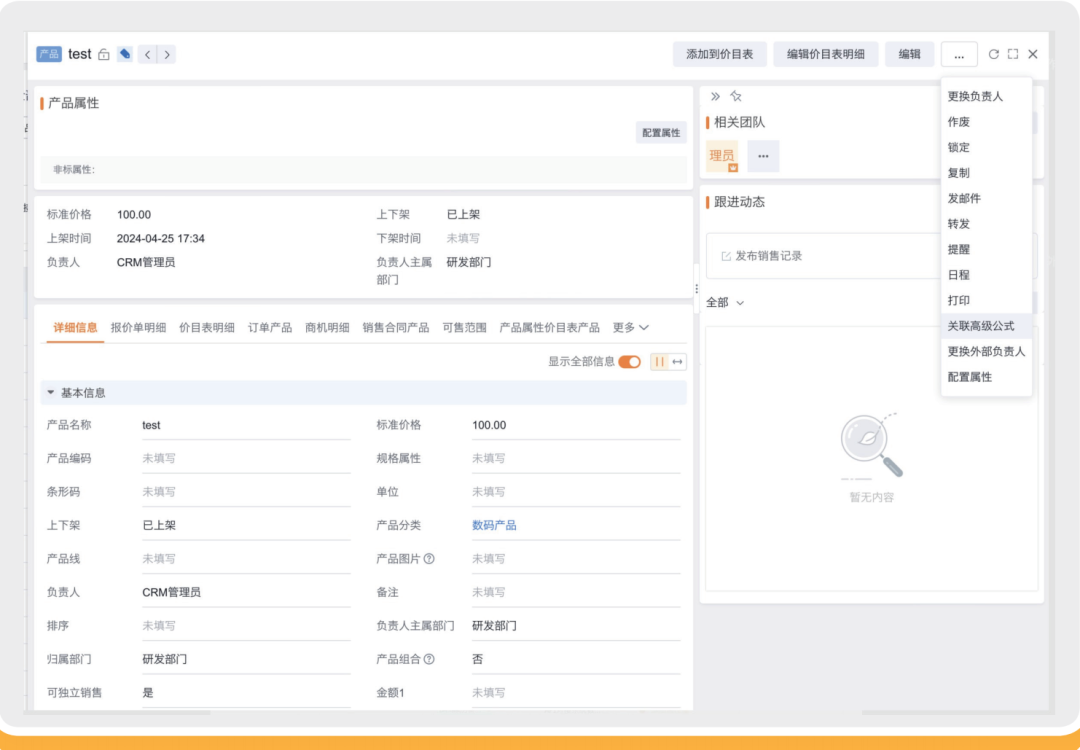Screen dimensions: 1080x750
Task: Collapse the right panel with double chevron
Action: point(715,96)
